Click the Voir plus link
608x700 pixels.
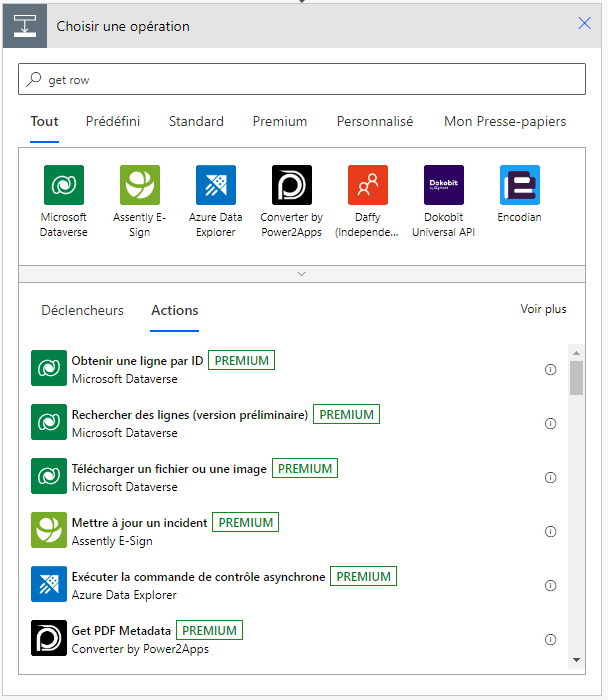[543, 309]
